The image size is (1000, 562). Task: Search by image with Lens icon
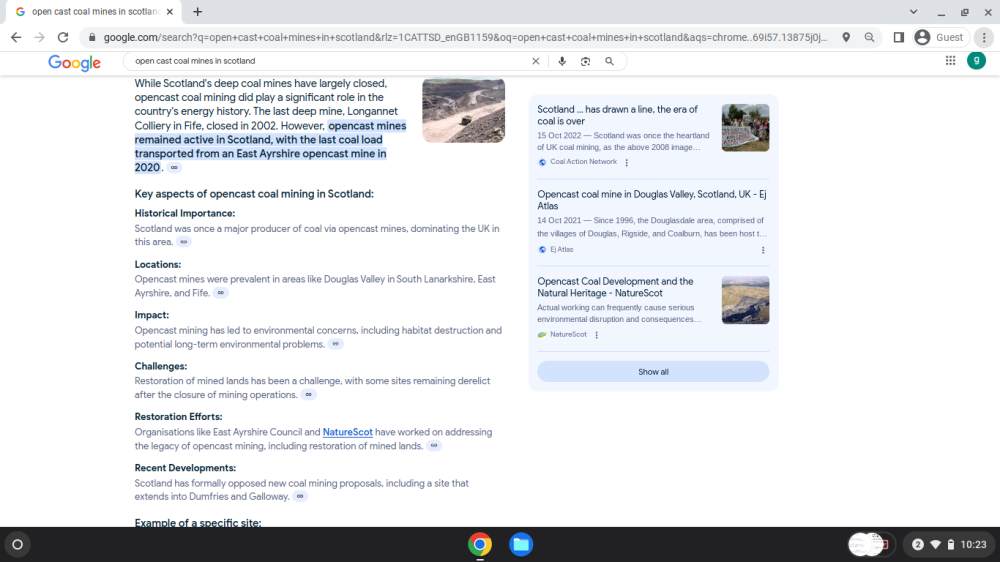click(x=585, y=61)
